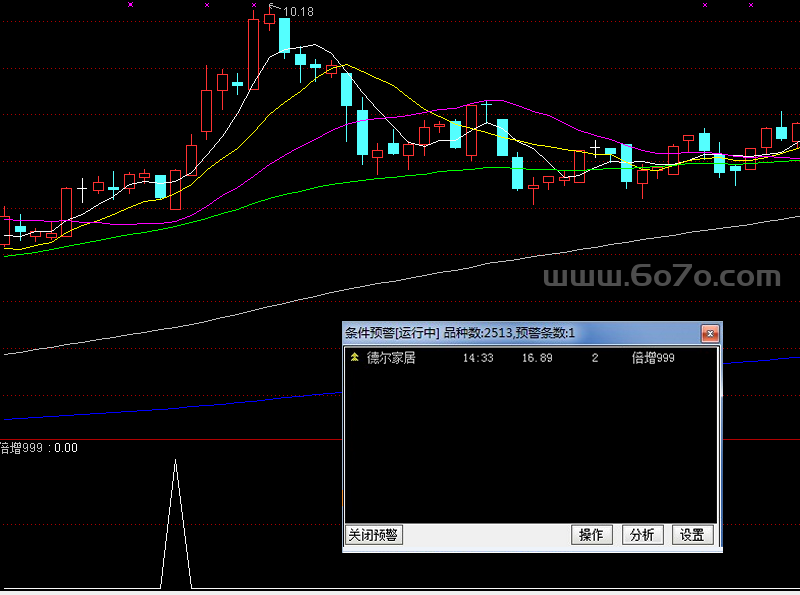Click the www.6o7o.com watermark

[661, 277]
